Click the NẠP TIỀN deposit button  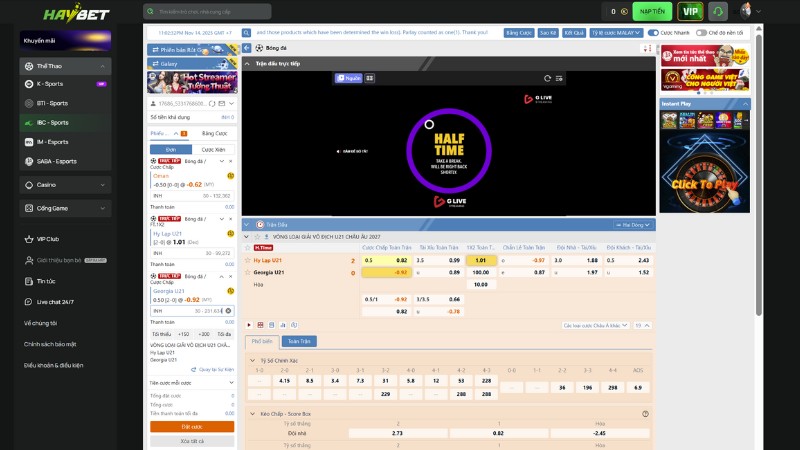pos(652,11)
